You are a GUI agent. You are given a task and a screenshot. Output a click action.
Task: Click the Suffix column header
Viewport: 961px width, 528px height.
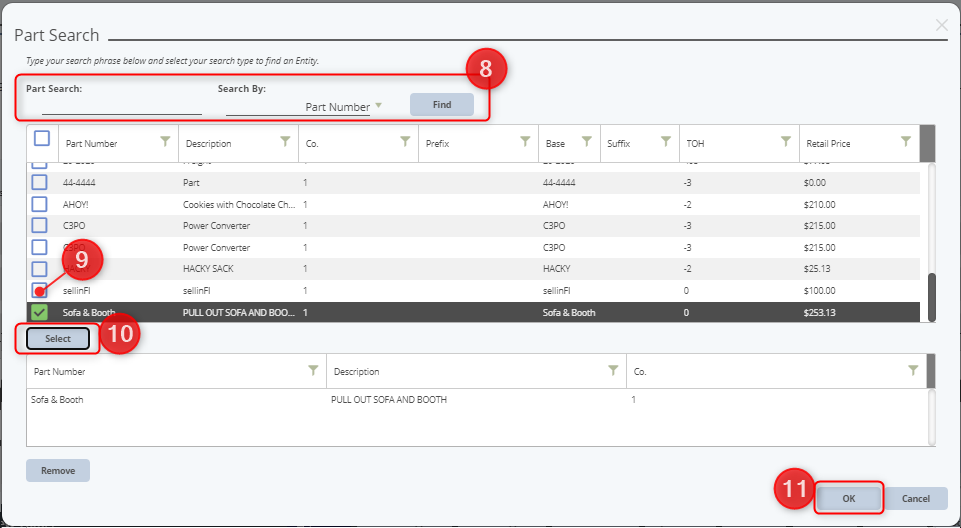tap(618, 143)
